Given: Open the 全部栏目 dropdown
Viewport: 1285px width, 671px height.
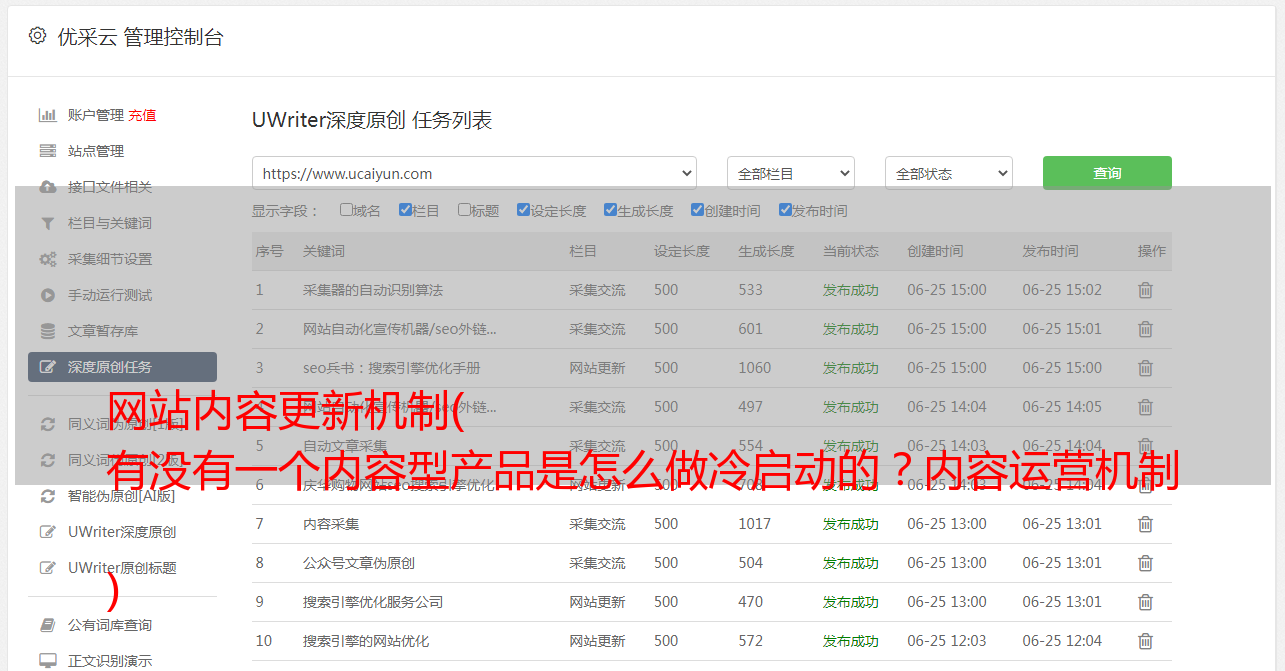Looking at the screenshot, I should [791, 173].
